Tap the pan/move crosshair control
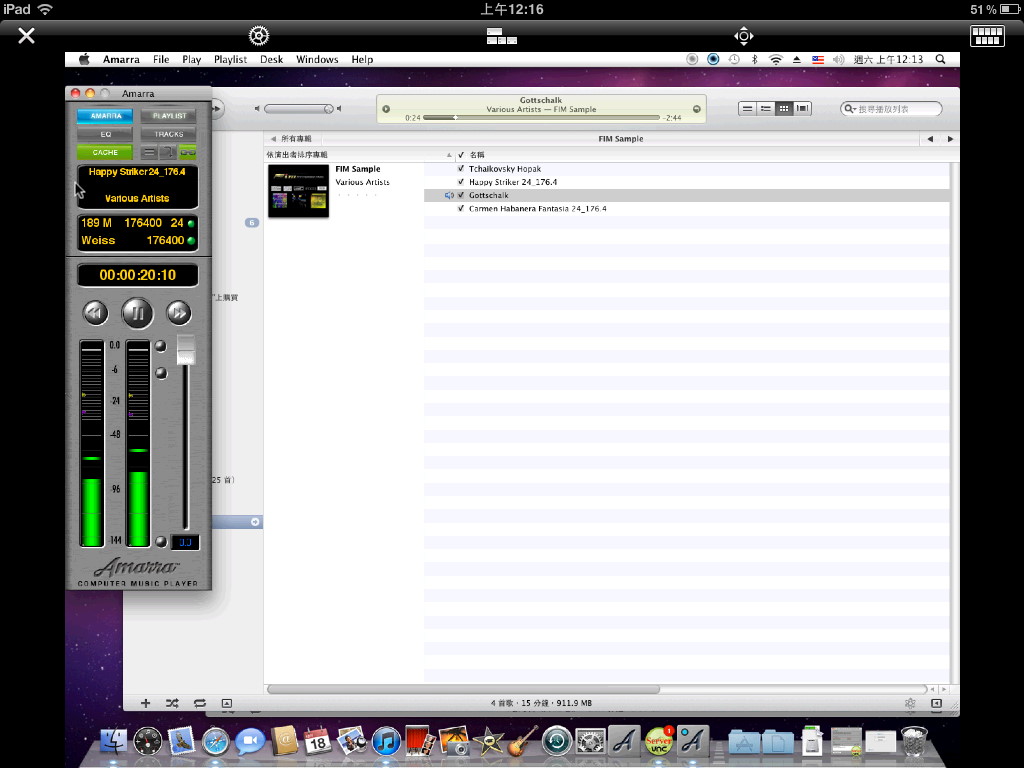 (743, 36)
